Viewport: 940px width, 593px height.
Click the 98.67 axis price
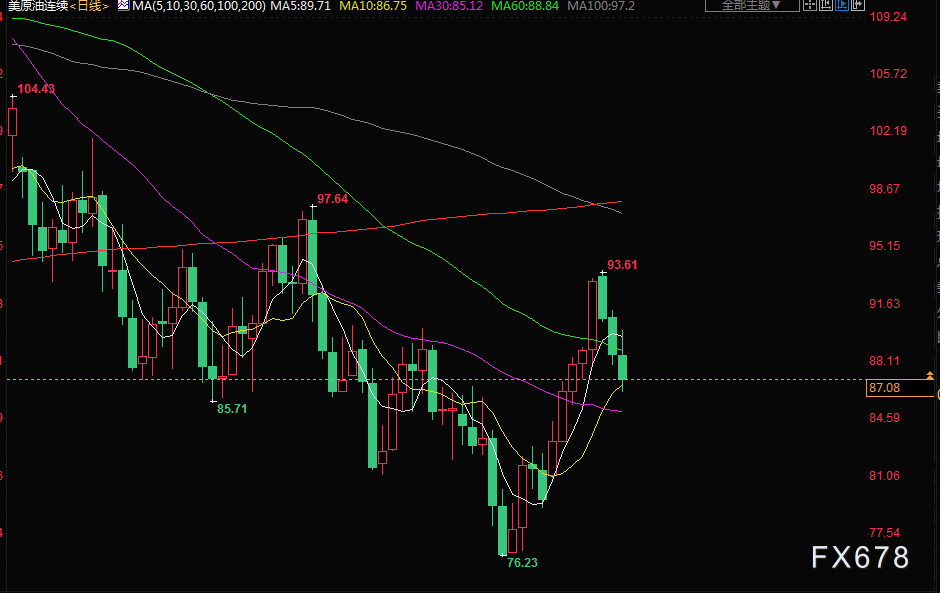885,189
